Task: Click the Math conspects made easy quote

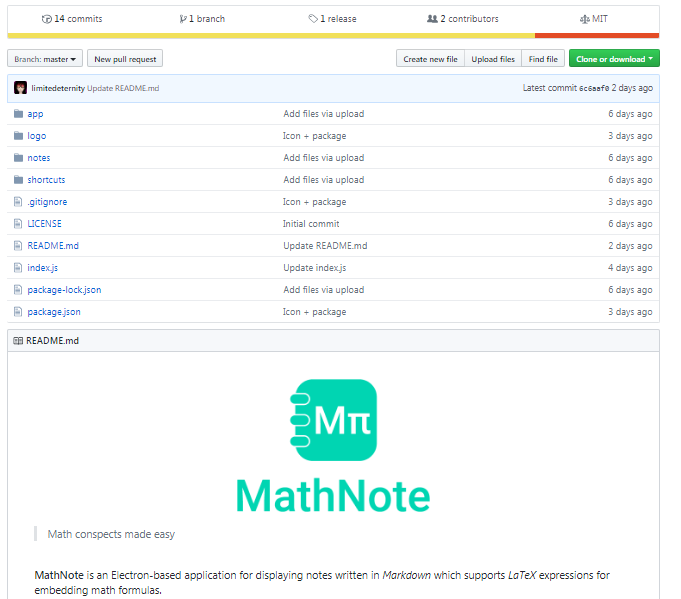Action: tap(111, 534)
